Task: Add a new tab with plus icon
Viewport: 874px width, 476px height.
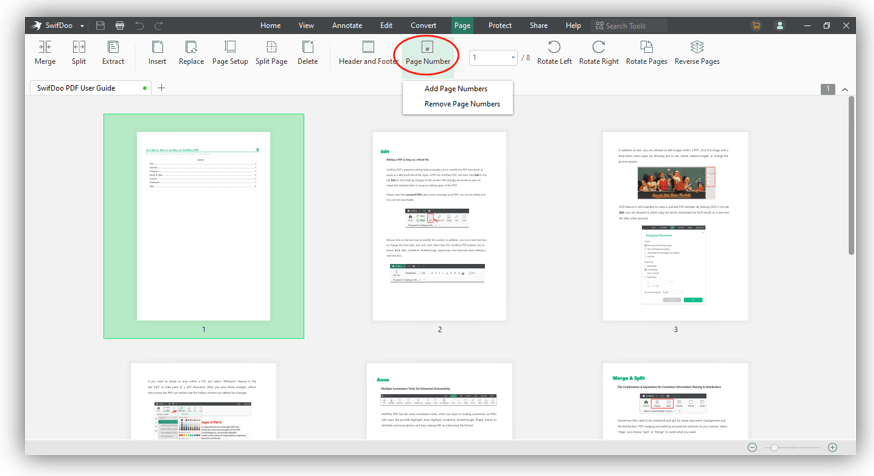Action: [x=161, y=88]
